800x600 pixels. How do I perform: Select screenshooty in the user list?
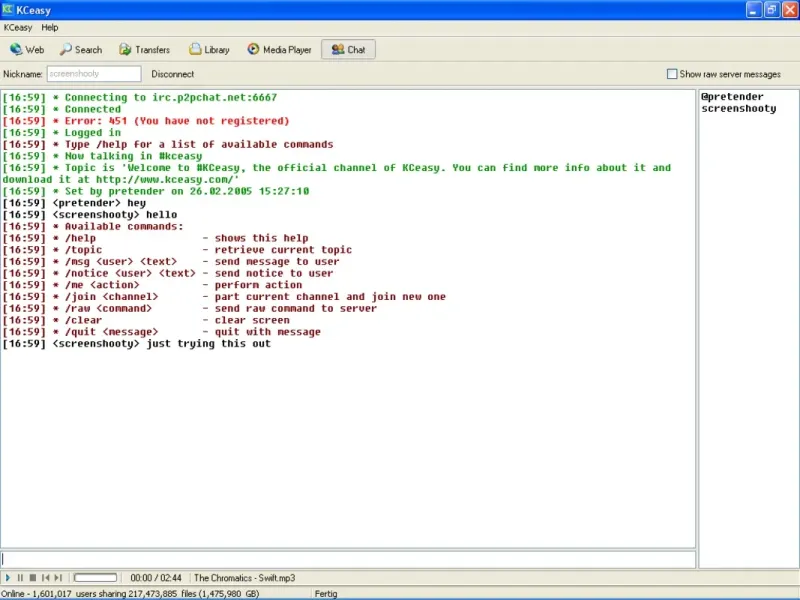pos(738,108)
